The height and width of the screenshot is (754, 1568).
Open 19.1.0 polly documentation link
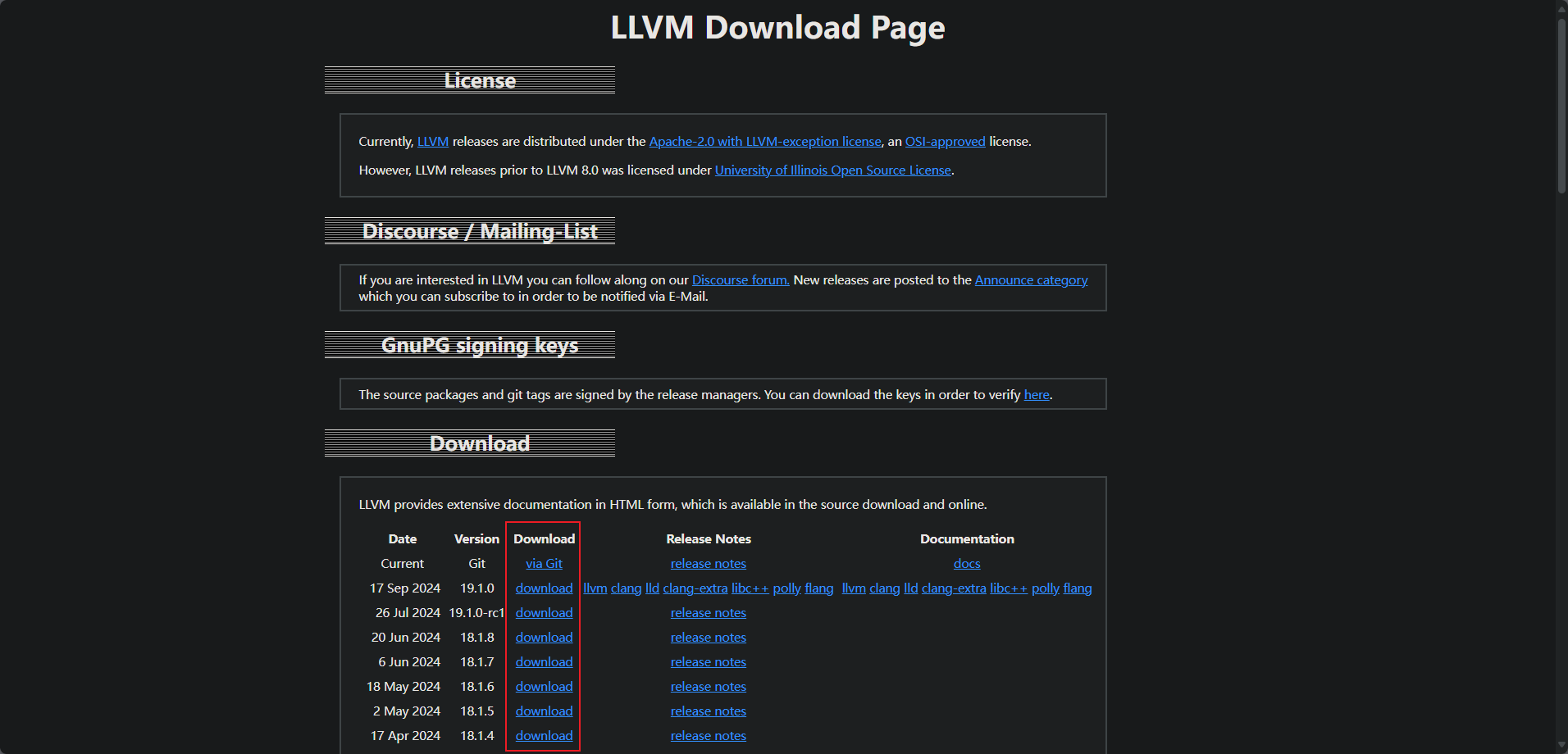(1046, 588)
